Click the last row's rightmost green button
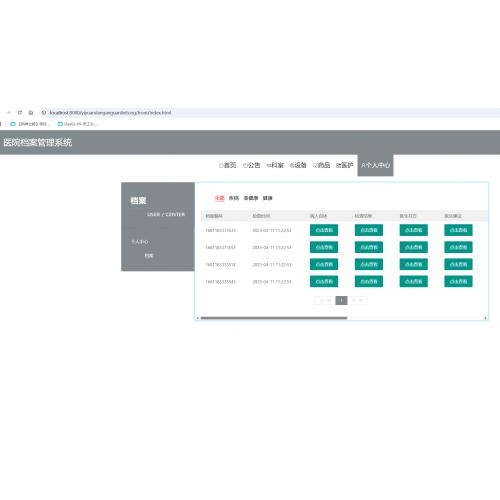Viewport: 500px width, 500px height. pyautogui.click(x=458, y=281)
